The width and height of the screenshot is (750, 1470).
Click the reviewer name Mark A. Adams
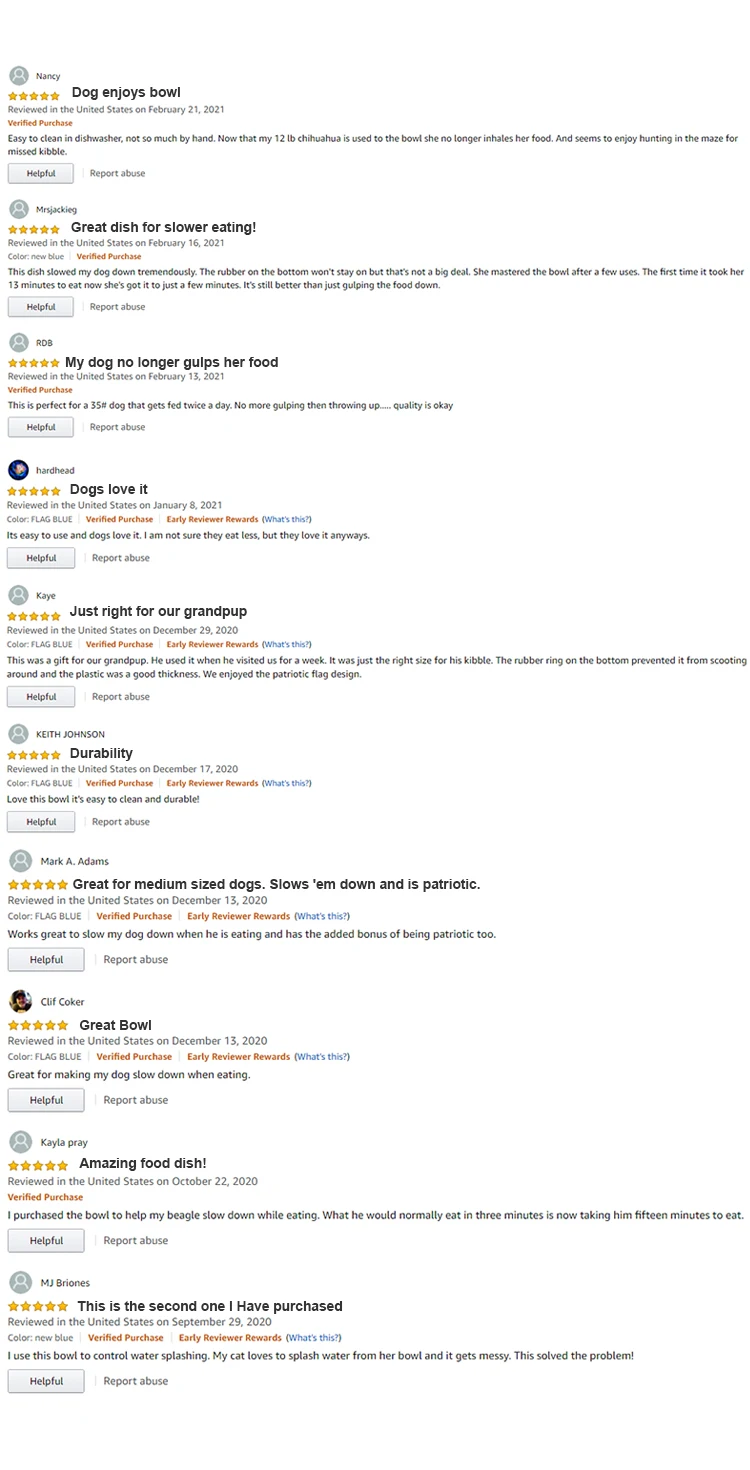pos(75,861)
